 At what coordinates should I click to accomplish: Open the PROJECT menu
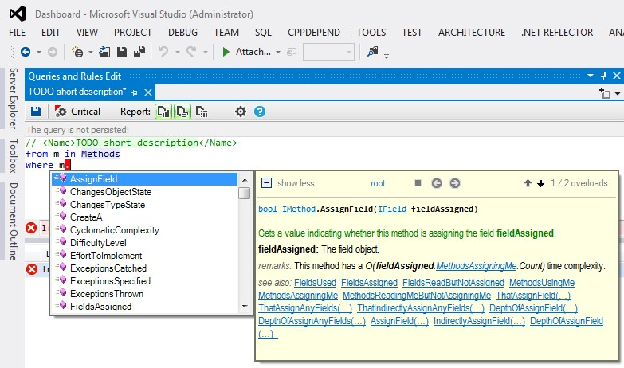[133, 32]
